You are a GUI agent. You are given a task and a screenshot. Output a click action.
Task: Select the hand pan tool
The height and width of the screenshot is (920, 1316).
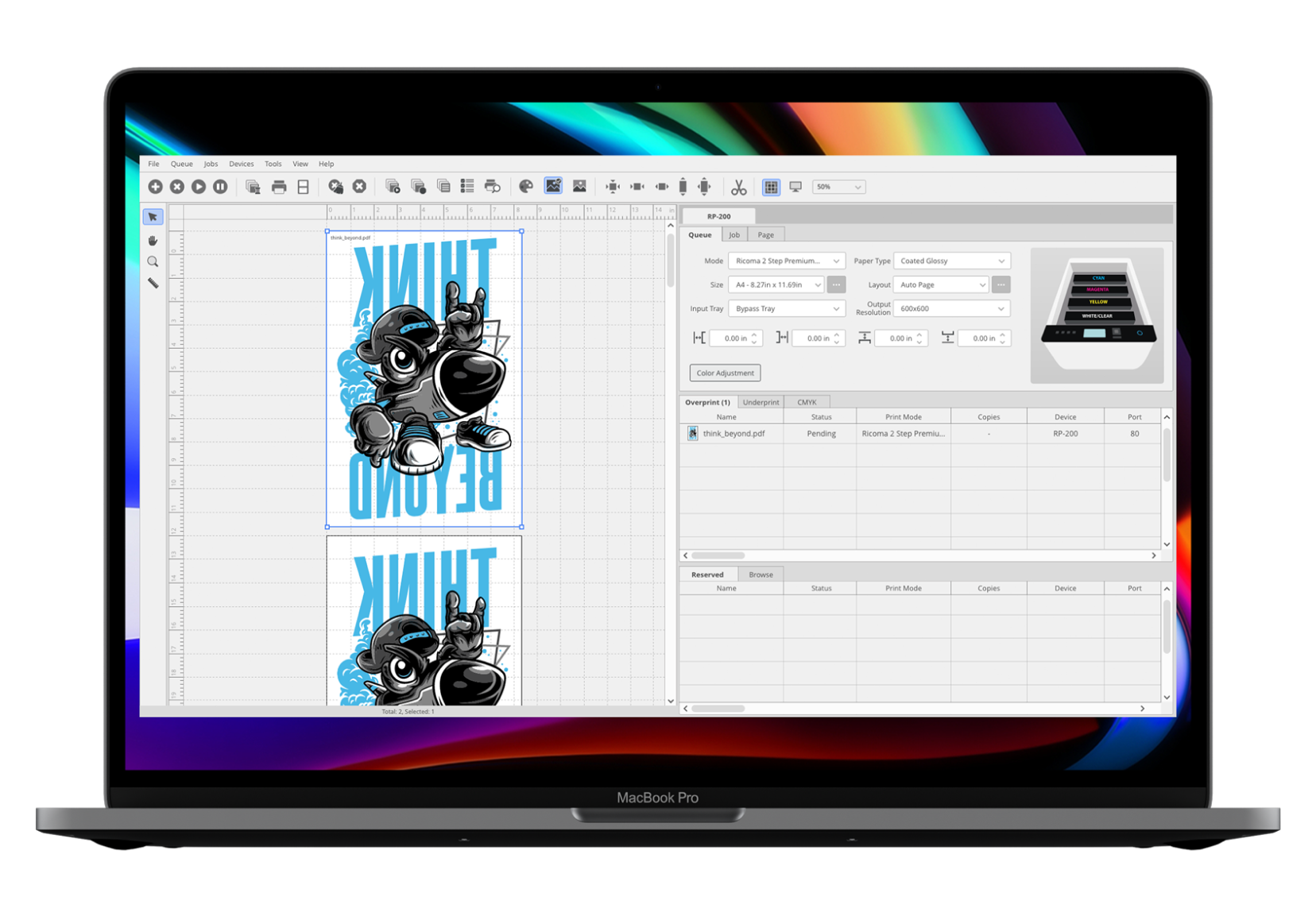point(153,240)
